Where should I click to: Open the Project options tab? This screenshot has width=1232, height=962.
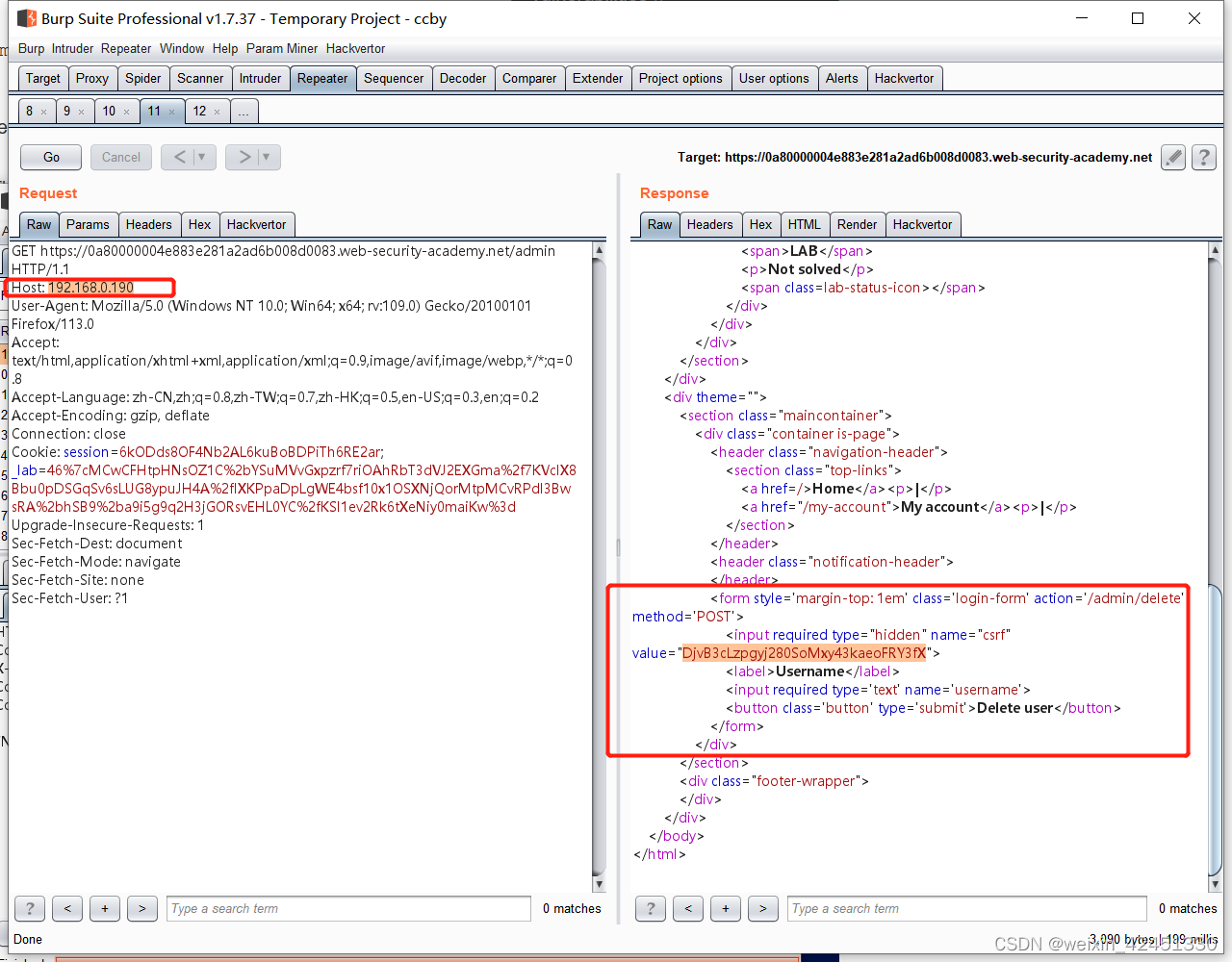pos(680,78)
